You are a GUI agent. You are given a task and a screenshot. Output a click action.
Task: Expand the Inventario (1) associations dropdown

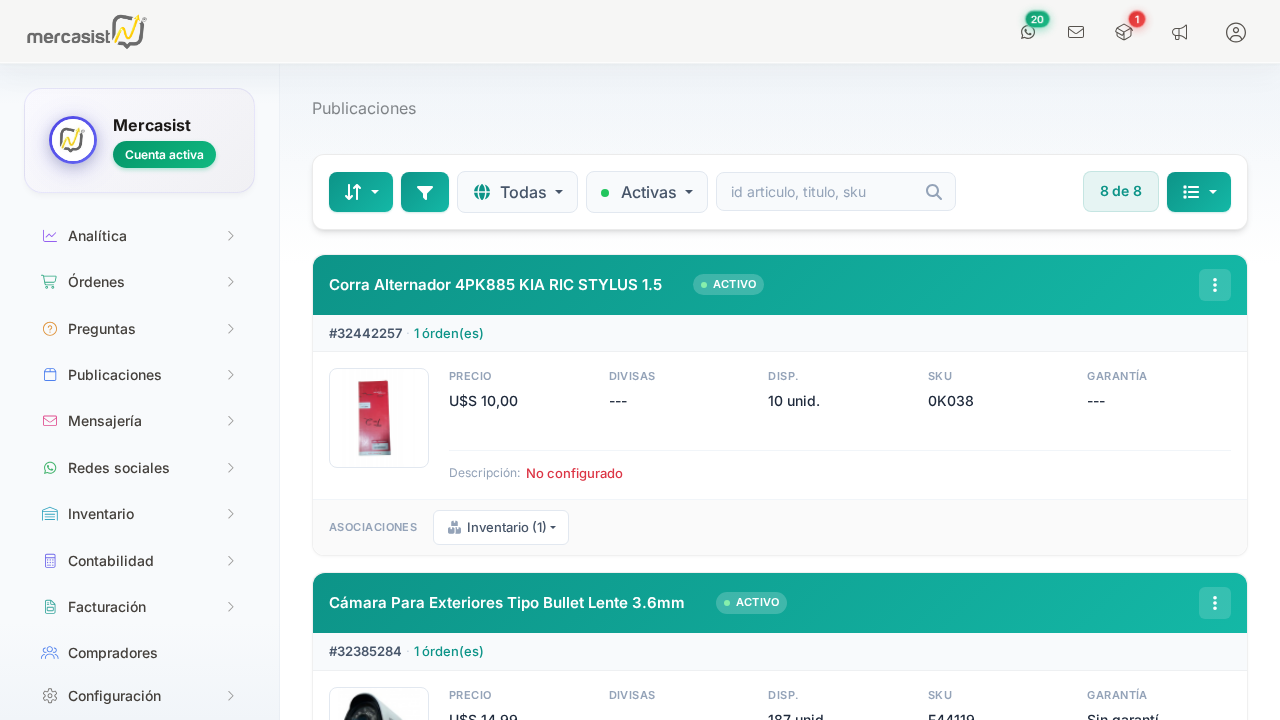[x=501, y=527]
